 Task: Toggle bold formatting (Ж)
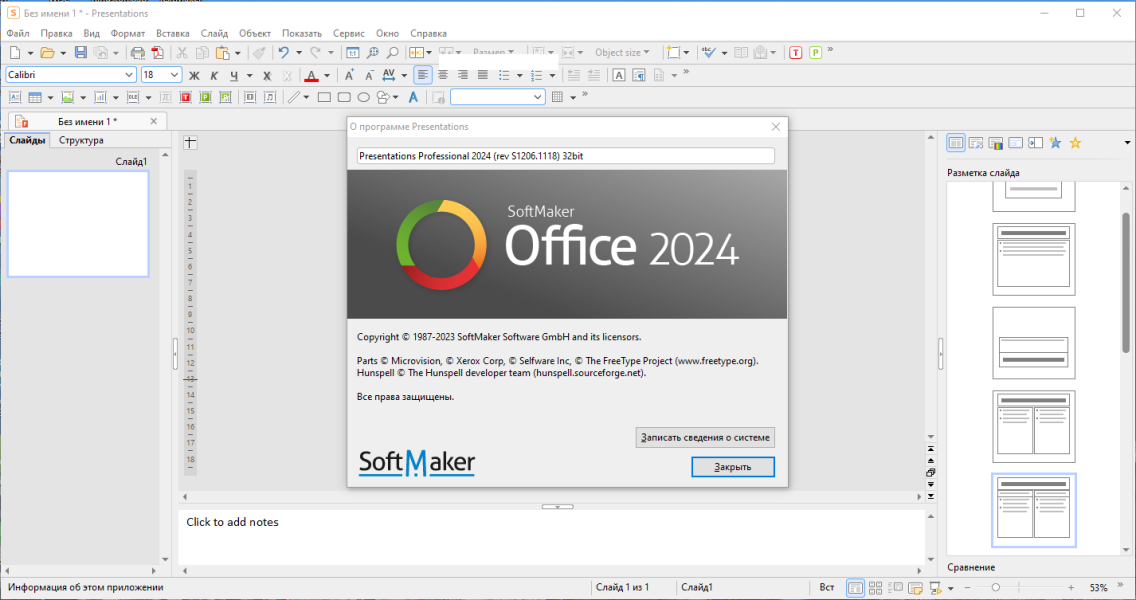coord(194,75)
